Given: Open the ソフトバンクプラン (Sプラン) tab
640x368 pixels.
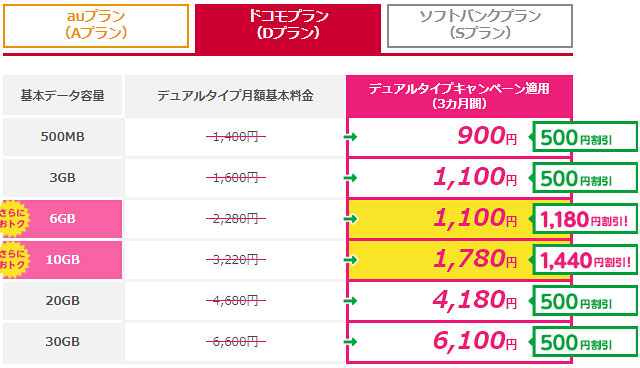Looking at the screenshot, I should [x=480, y=26].
